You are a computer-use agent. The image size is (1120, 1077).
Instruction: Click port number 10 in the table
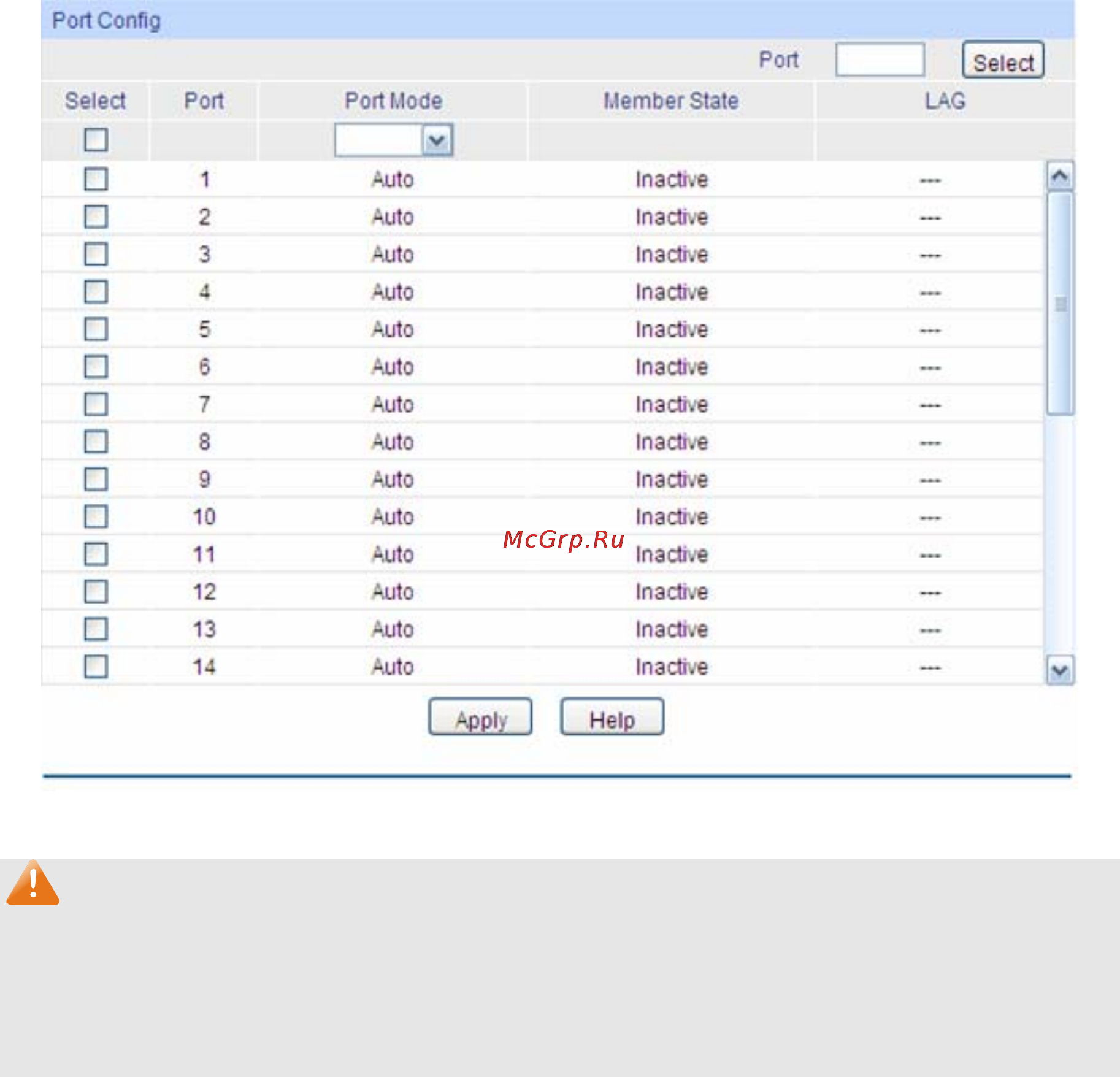click(204, 517)
